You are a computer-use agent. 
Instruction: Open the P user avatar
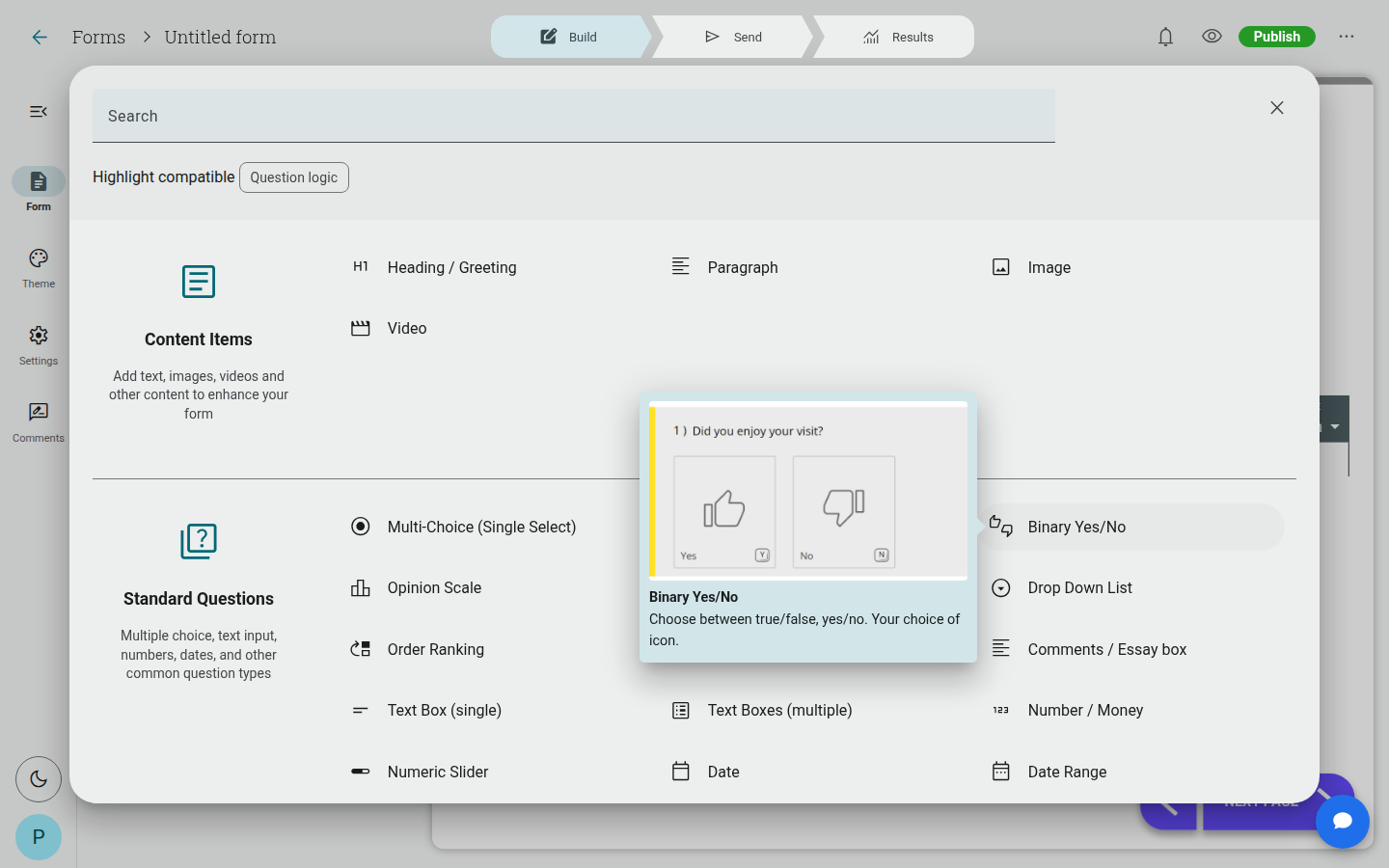[x=39, y=837]
